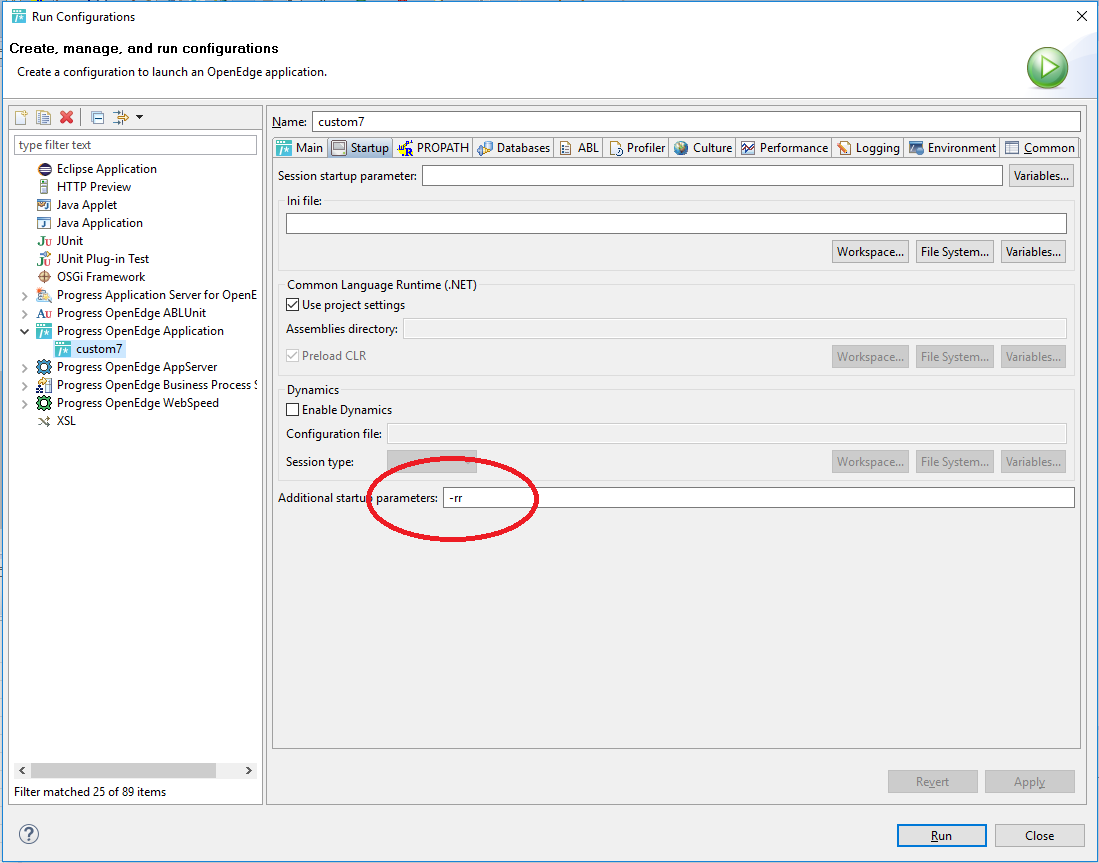Image resolution: width=1099 pixels, height=863 pixels.
Task: Click the Close button
Action: [1039, 836]
